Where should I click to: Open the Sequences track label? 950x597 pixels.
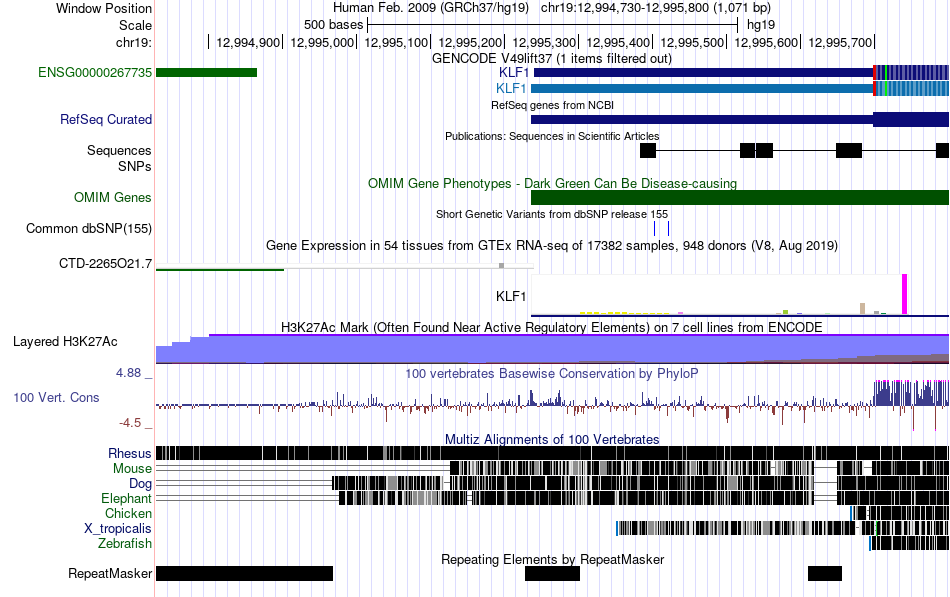[119, 150]
